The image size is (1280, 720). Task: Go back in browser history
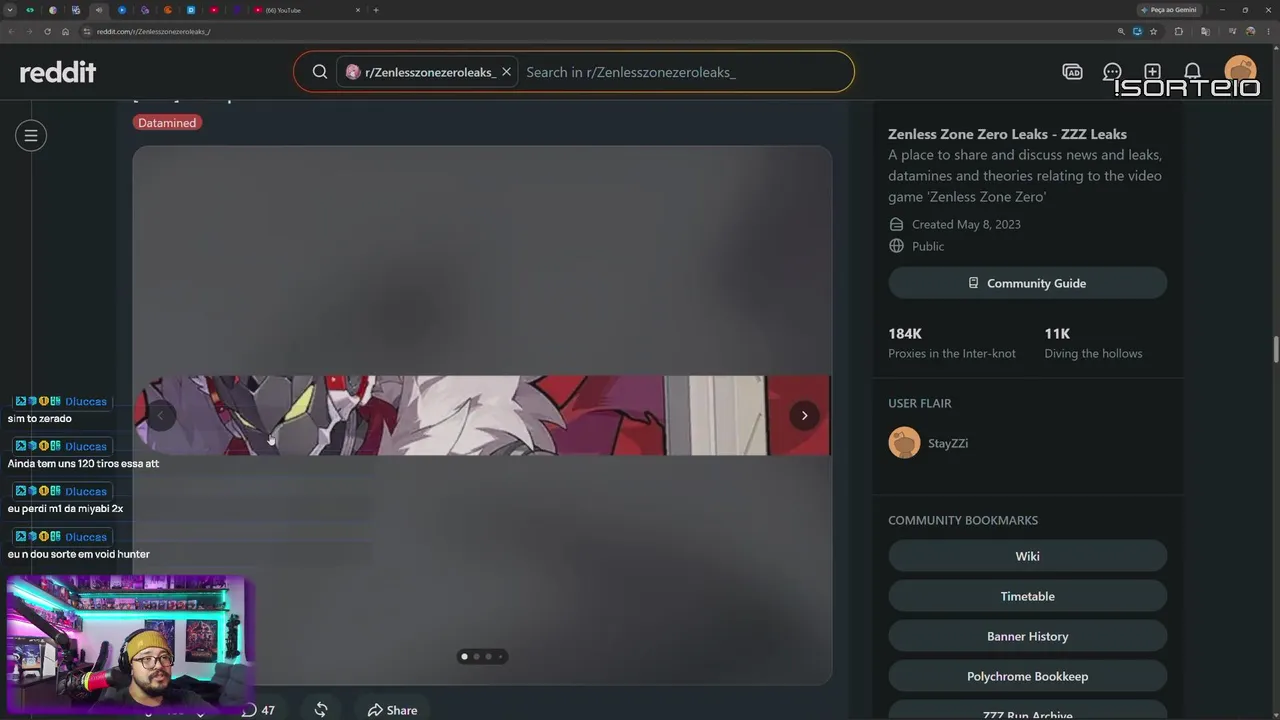11,31
